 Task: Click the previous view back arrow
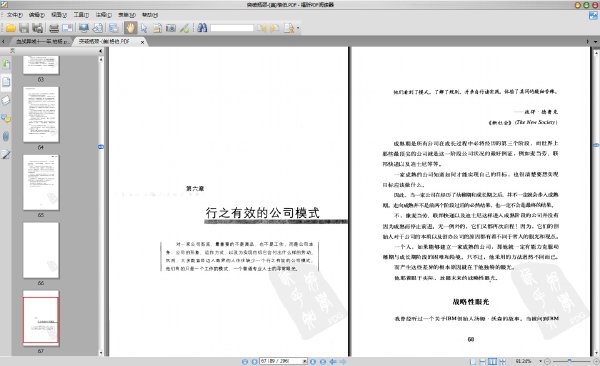(333, 361)
